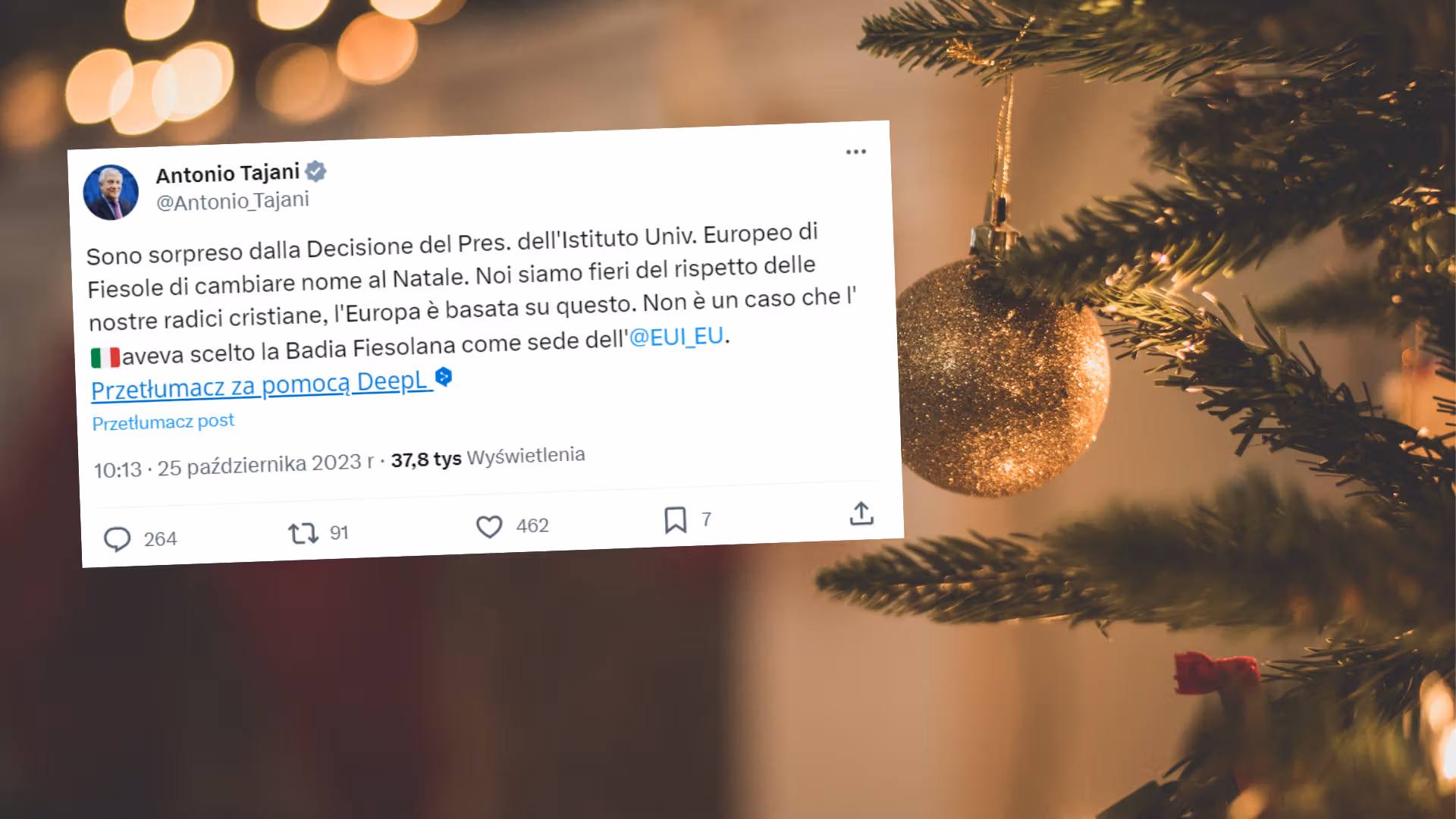1456x819 pixels.
Task: Click the blue verified badge
Action: [315, 171]
